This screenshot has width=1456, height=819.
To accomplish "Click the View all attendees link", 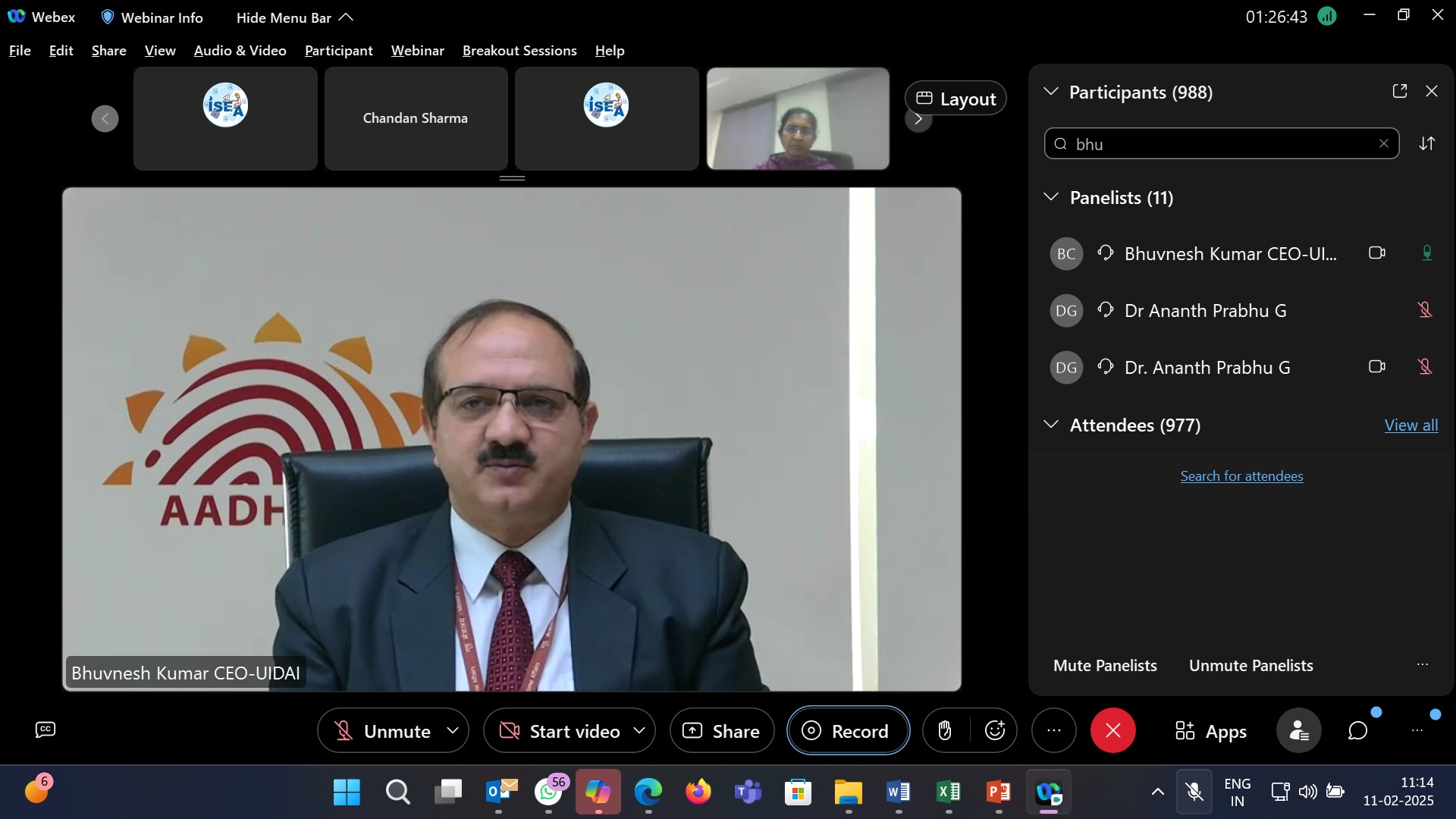I will [1410, 425].
